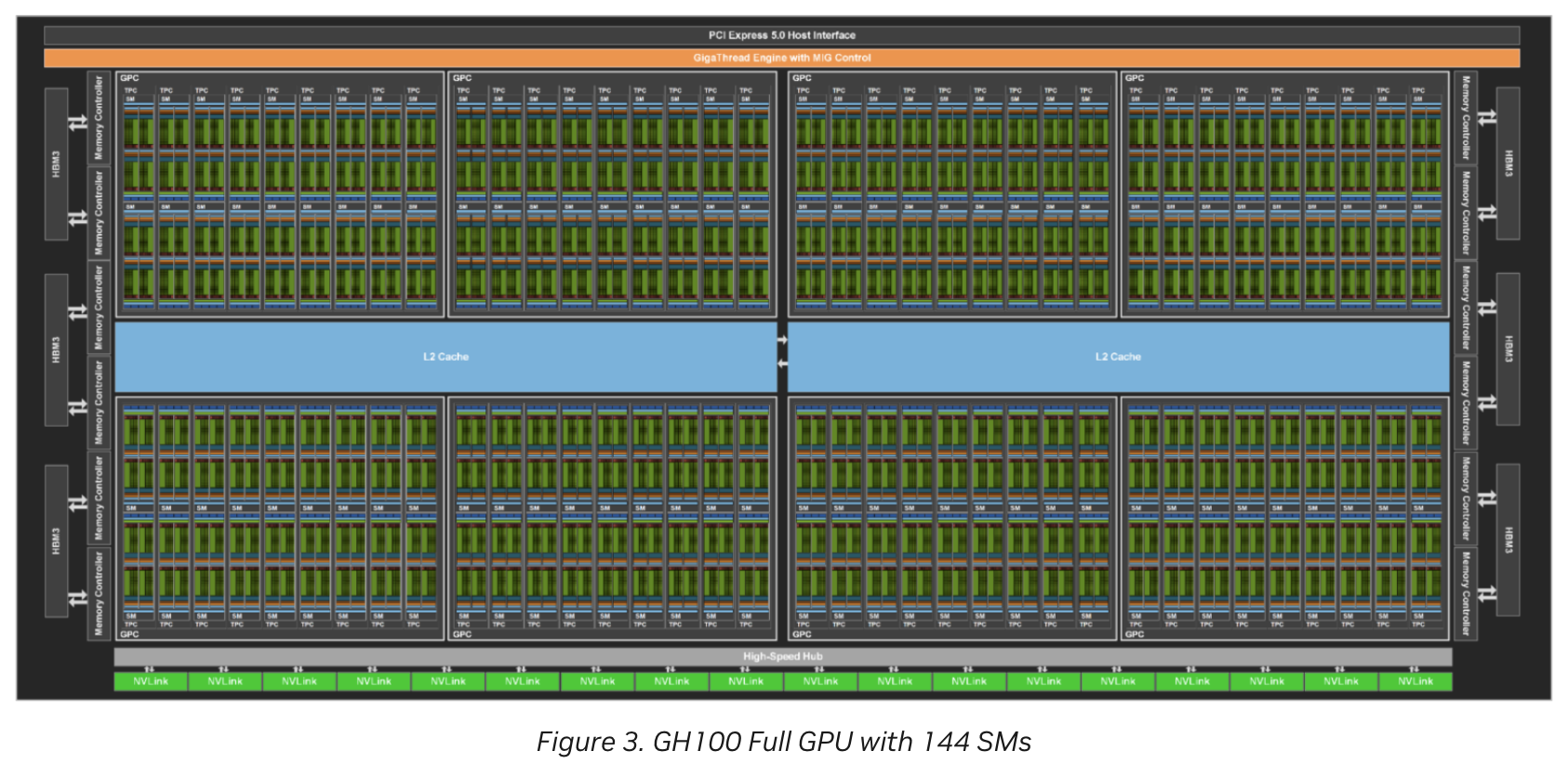Screen dimensions: 1568x764
Task: Select the gray High-Speed Hub bar
Action: (782, 656)
